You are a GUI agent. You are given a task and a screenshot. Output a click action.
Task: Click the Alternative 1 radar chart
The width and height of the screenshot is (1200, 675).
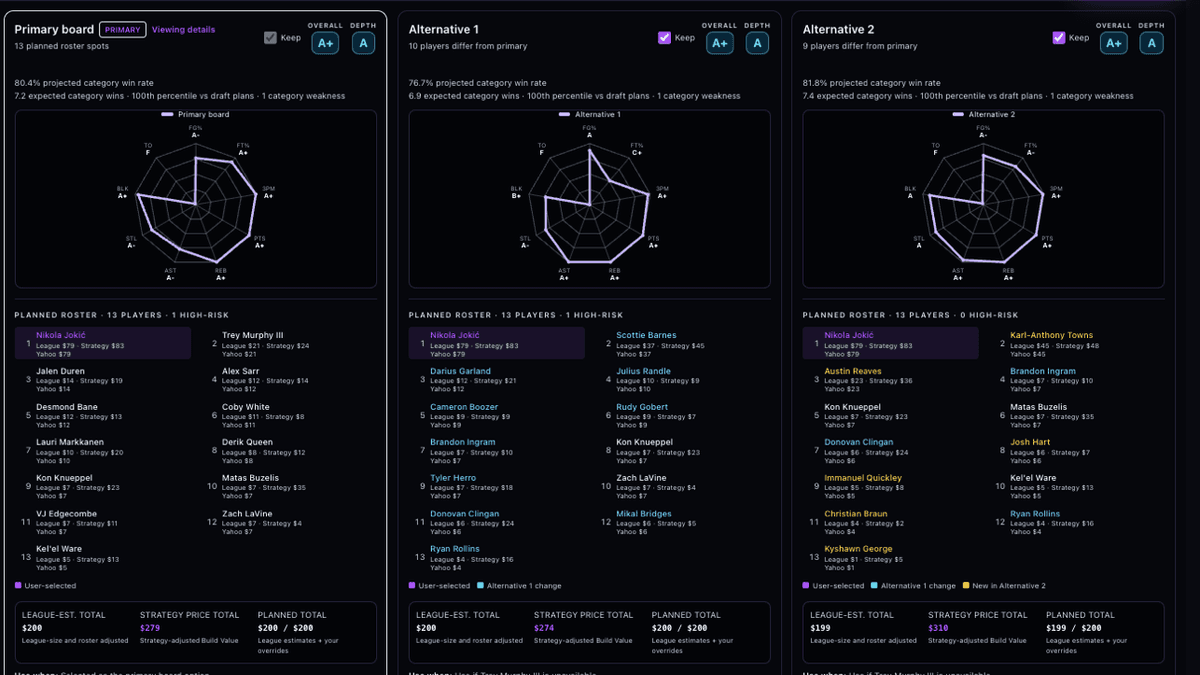click(x=590, y=197)
